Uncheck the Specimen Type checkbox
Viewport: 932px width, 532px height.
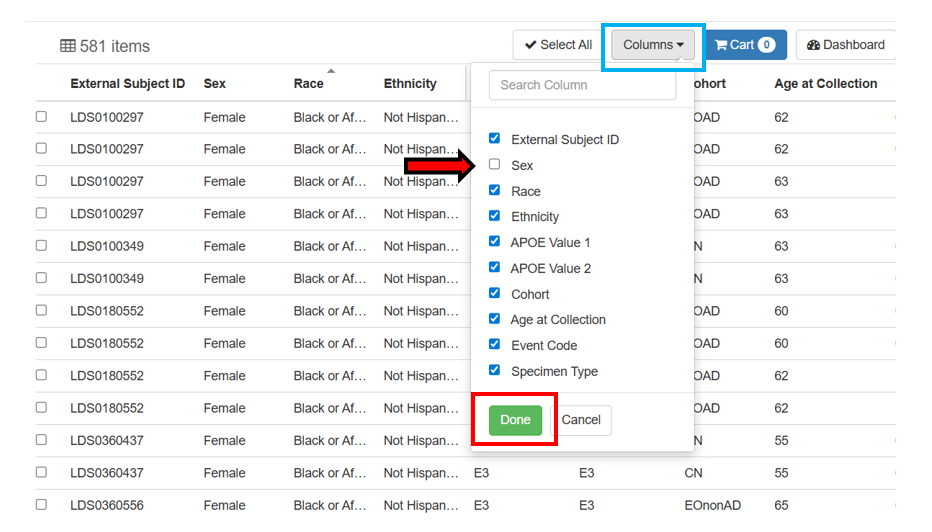pyautogui.click(x=494, y=371)
